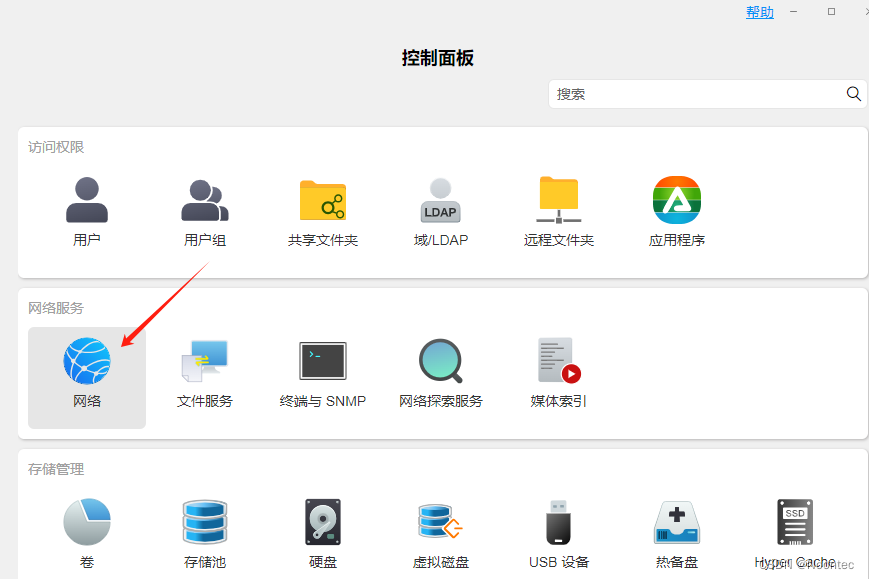
Task: Open the 用户组 (User Group) icon
Action: click(205, 200)
